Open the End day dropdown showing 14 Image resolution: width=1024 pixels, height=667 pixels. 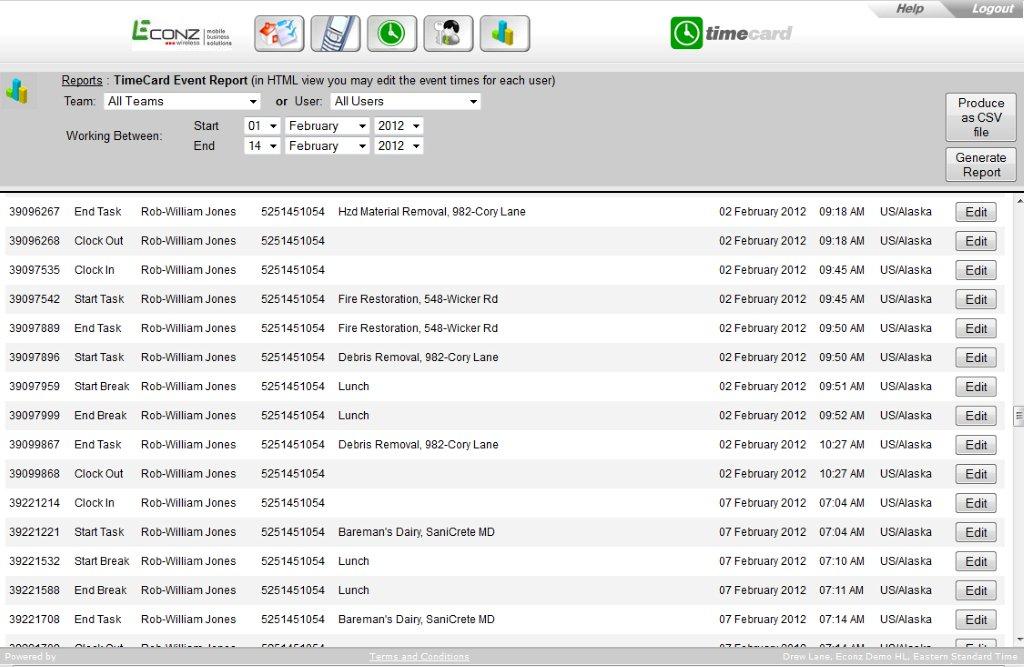(x=262, y=146)
